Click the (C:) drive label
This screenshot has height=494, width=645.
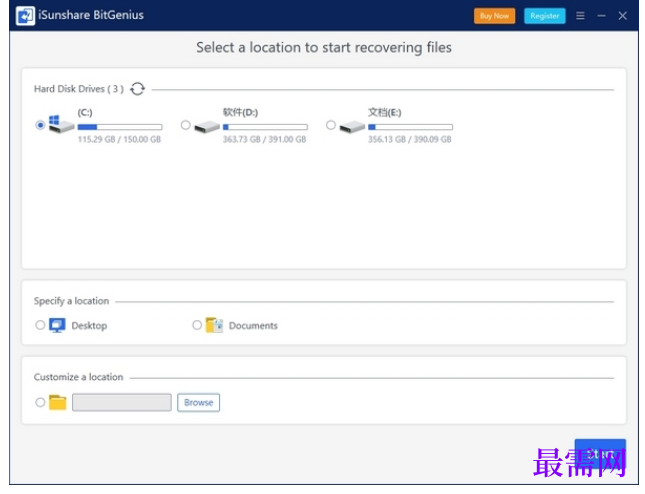[x=85, y=112]
